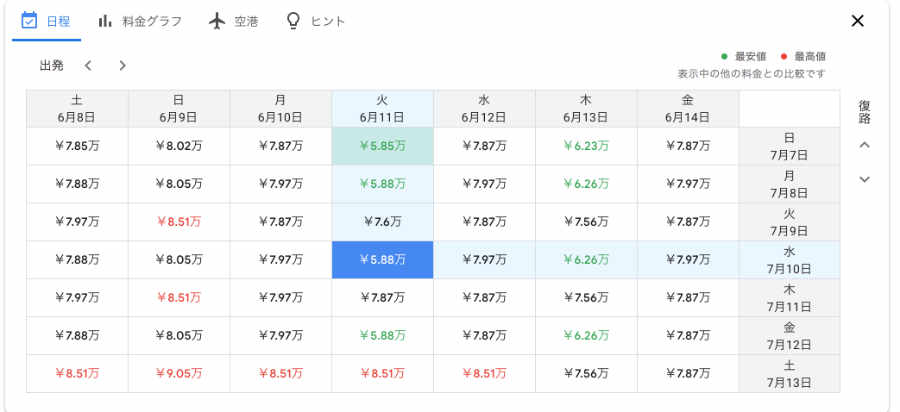
Task: Click the 出発 departure label
Action: pos(51,65)
